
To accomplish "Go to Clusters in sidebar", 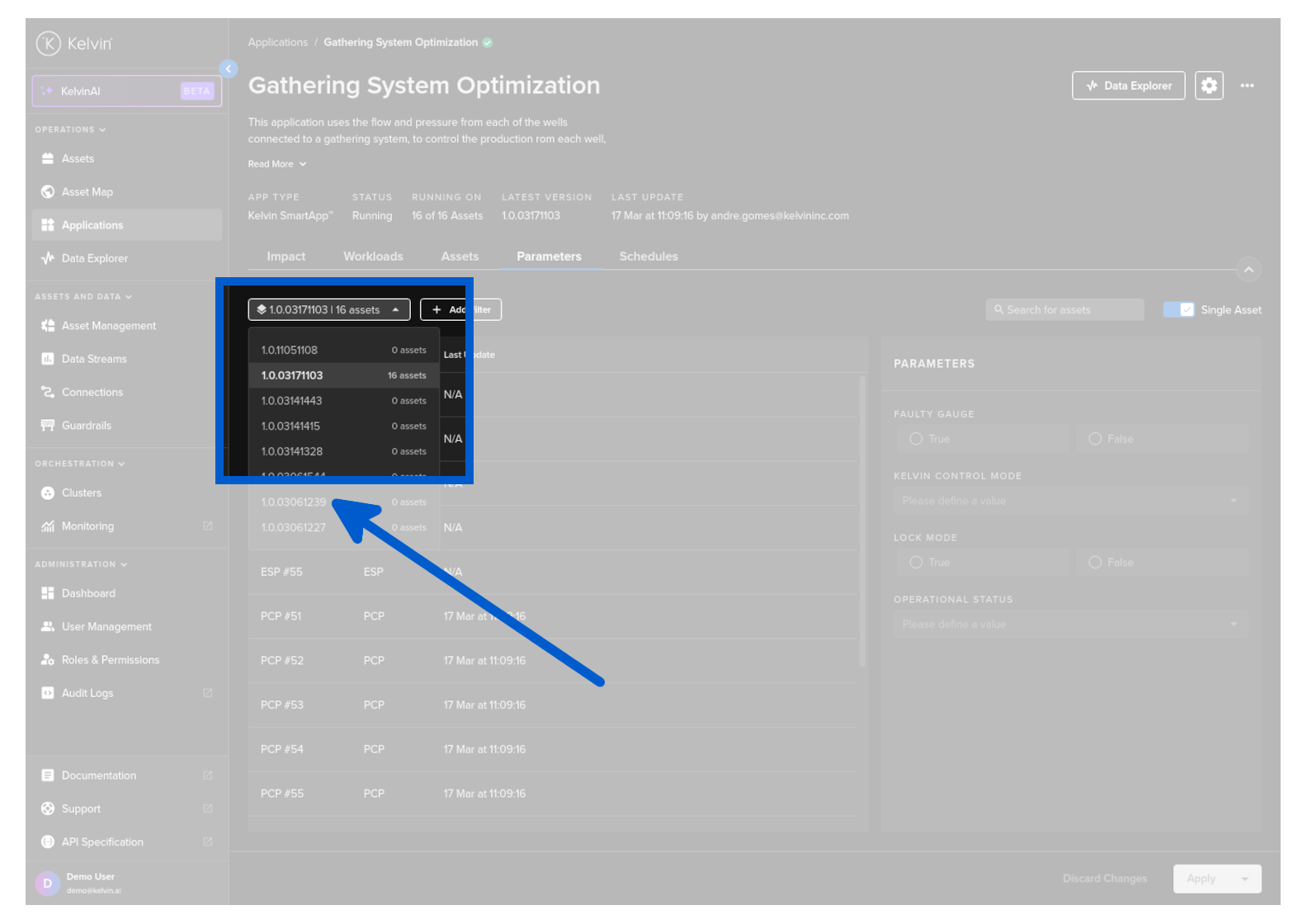I will pos(81,493).
